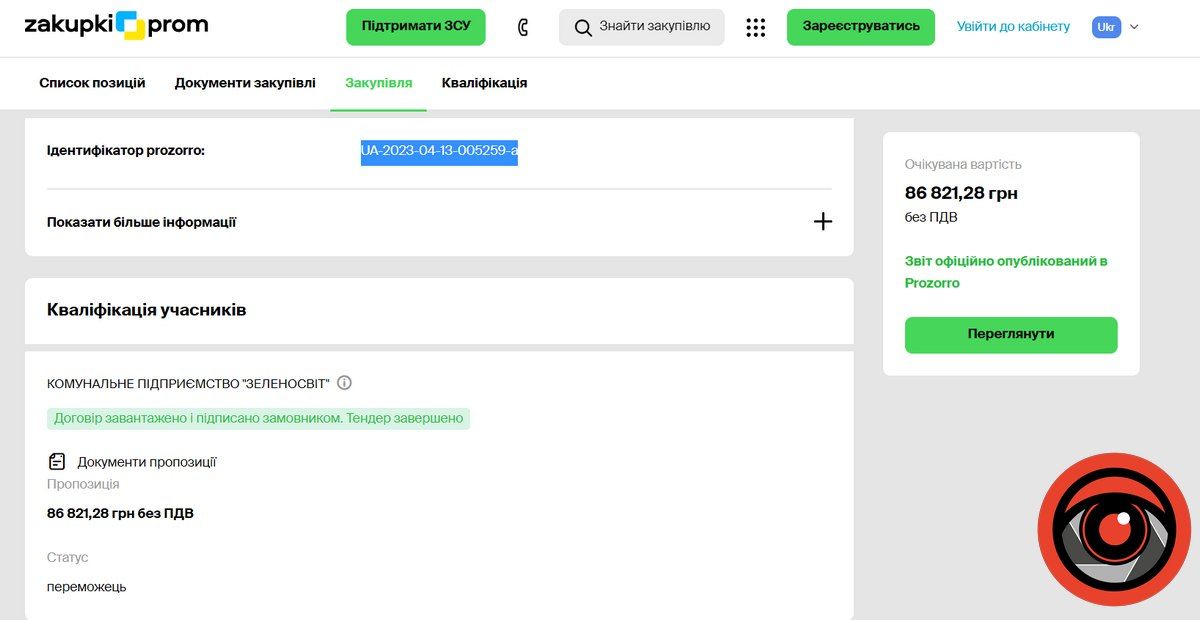Open the Ukr language dropdown
The height and width of the screenshot is (620, 1200).
[x=1106, y=27]
